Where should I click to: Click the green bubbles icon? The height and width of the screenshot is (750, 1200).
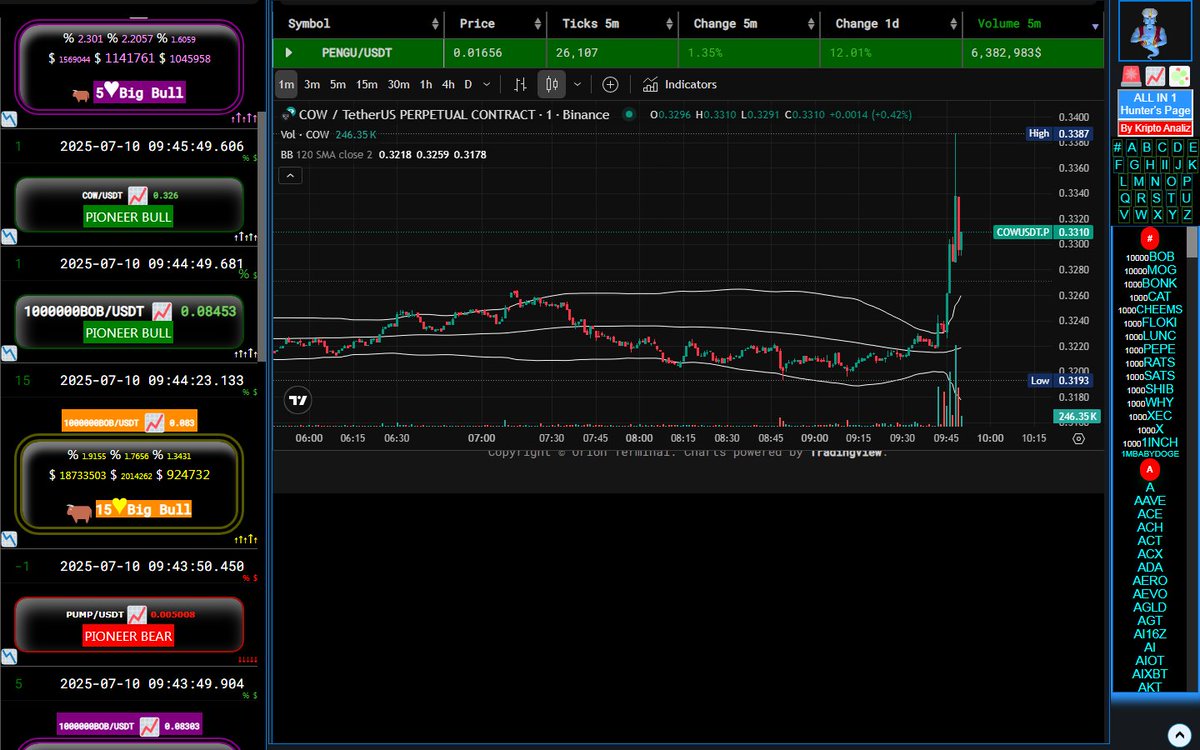(x=1179, y=76)
